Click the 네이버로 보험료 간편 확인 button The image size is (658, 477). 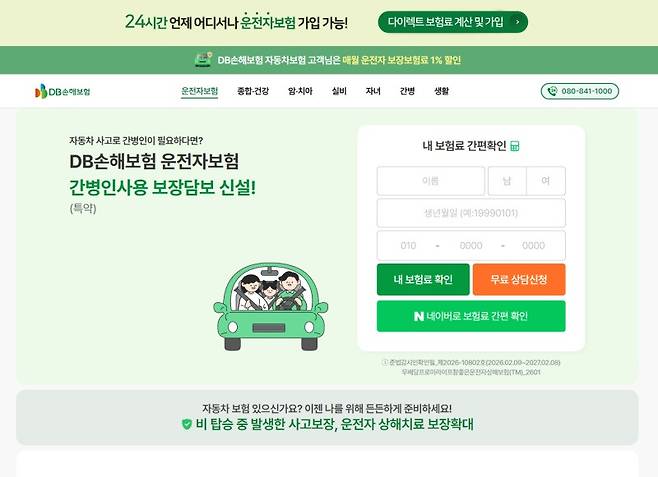pyautogui.click(x=471, y=316)
